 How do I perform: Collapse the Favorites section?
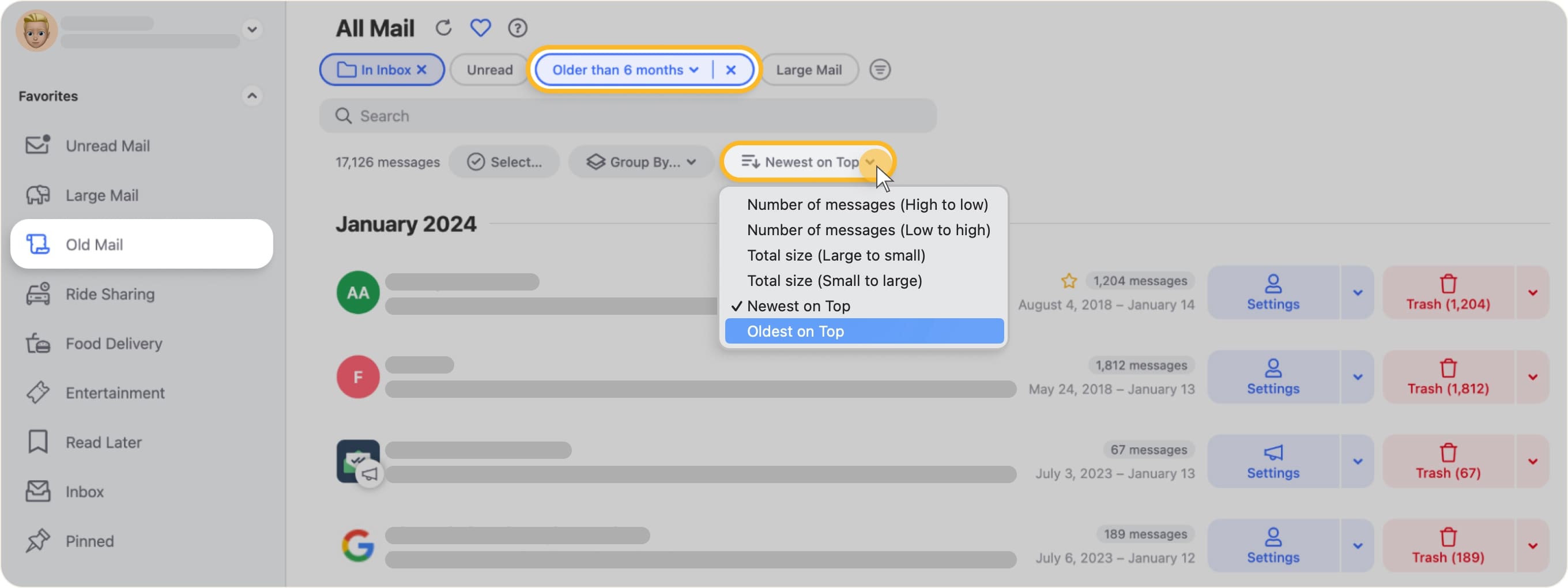pos(252,96)
